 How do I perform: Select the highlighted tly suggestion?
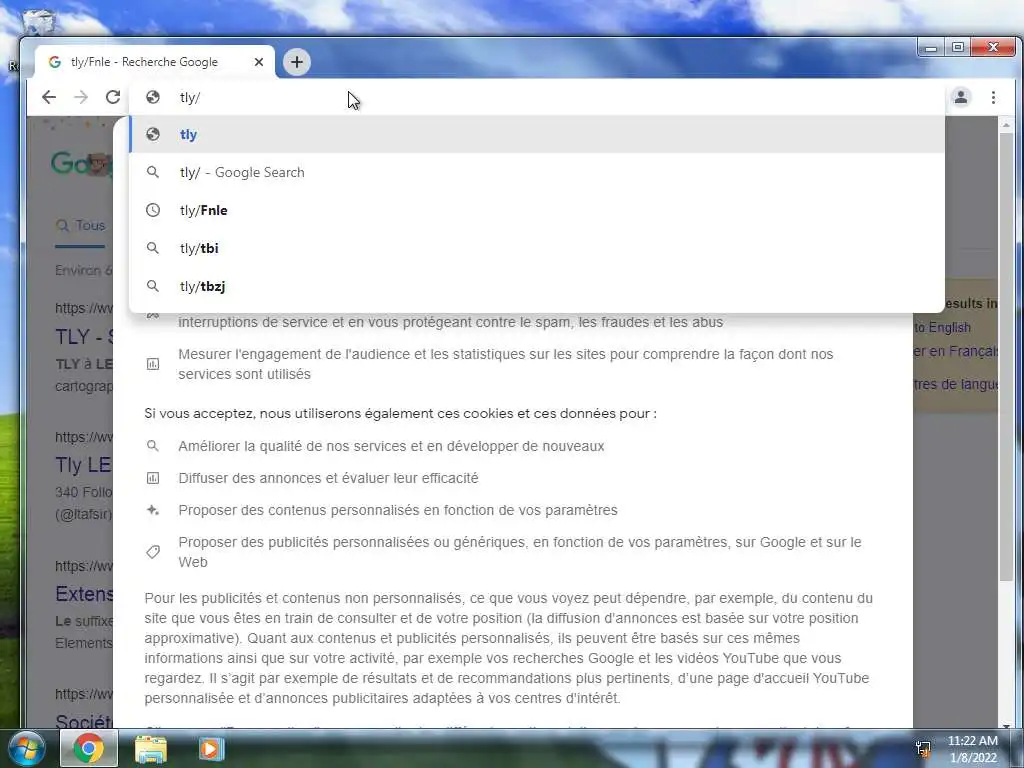tap(537, 135)
